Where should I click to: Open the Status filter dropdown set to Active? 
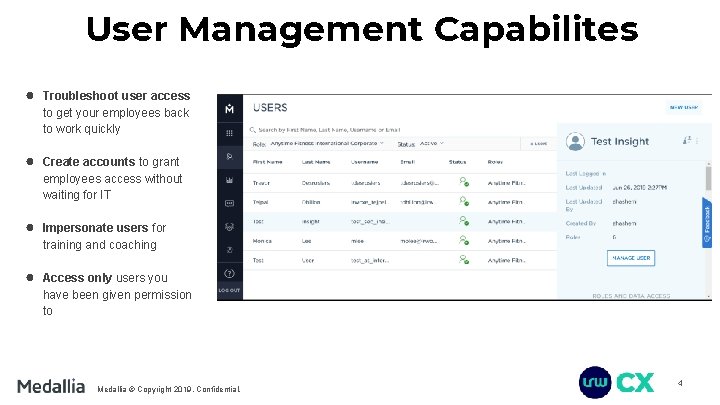pyautogui.click(x=432, y=143)
